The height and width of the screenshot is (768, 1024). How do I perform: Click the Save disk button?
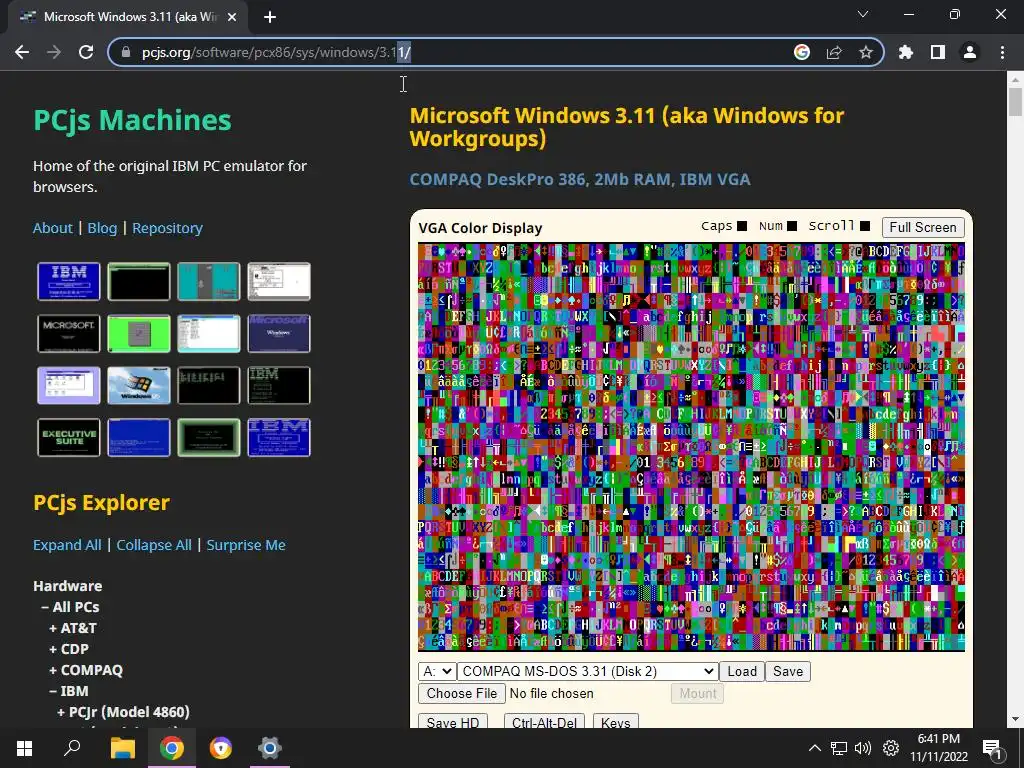(x=788, y=671)
